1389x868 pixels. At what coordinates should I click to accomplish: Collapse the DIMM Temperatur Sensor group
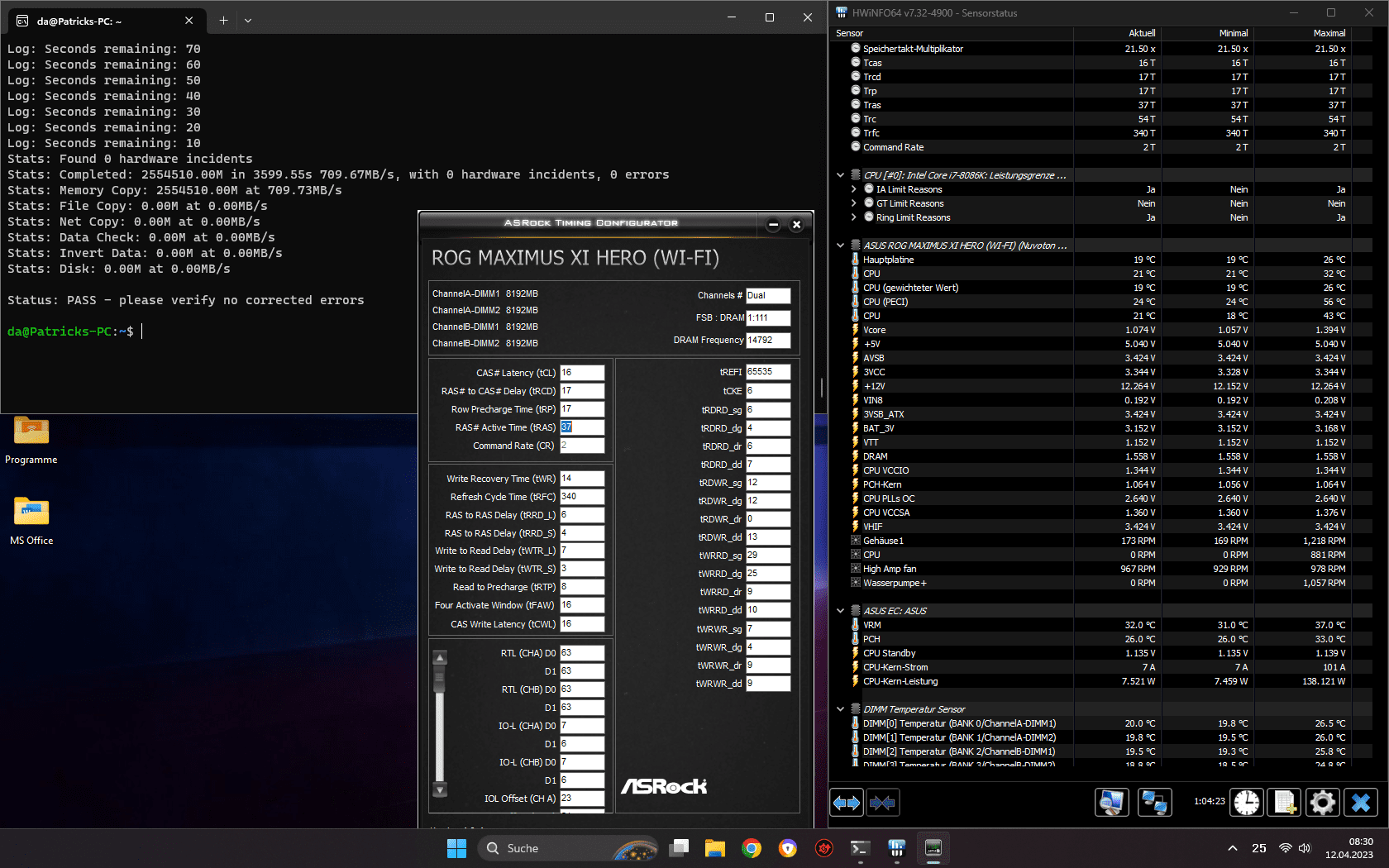click(841, 709)
